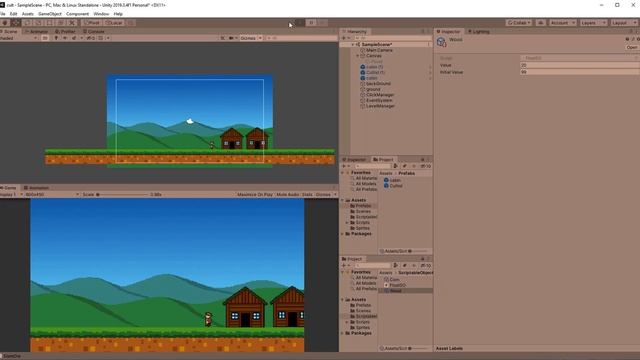Image resolution: width=640 pixels, height=360 pixels.
Task: Open the Edit menu
Action: click(13, 14)
